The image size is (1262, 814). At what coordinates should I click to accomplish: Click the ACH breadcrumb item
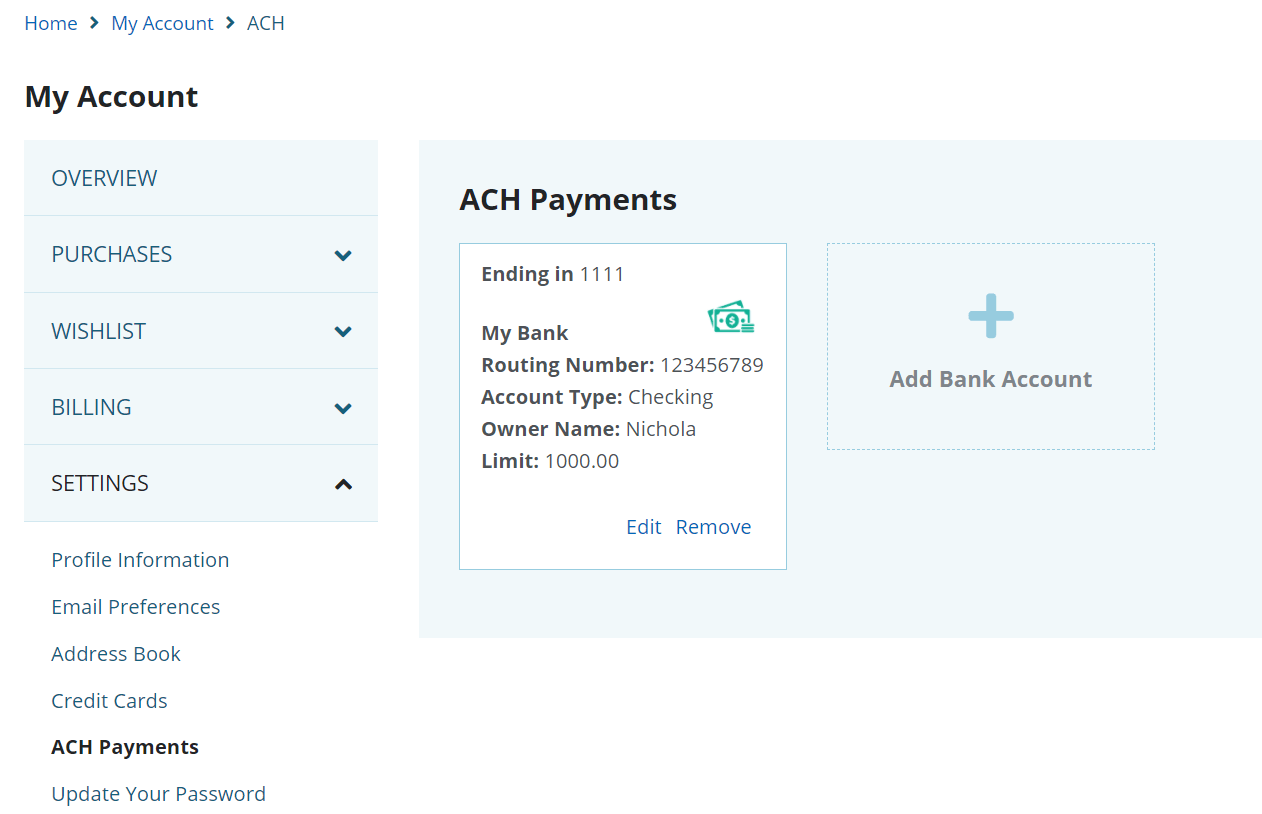coord(266,23)
